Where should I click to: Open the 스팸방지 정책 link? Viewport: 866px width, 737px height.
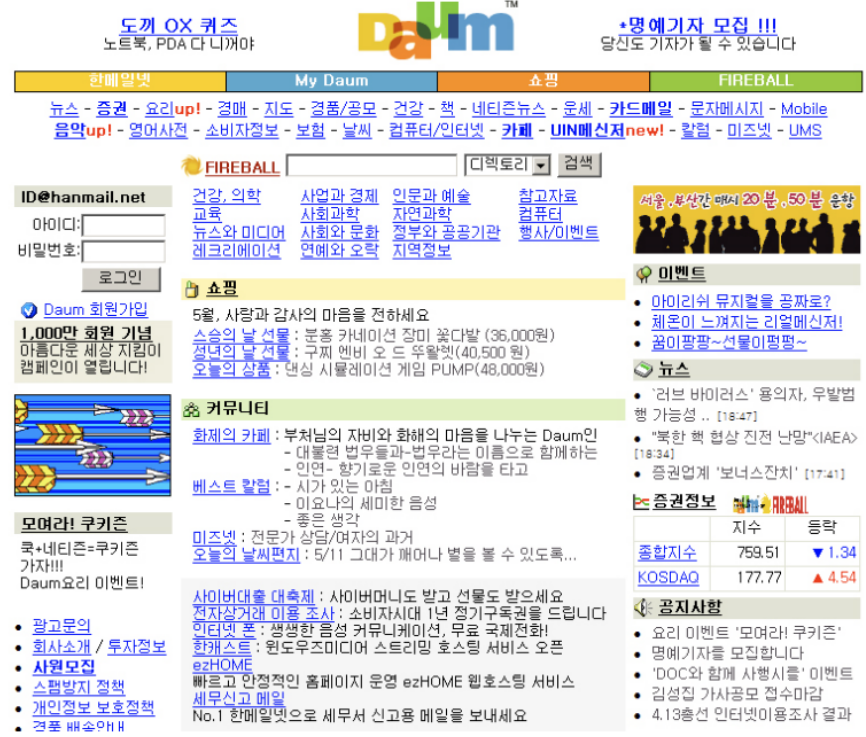click(x=79, y=687)
